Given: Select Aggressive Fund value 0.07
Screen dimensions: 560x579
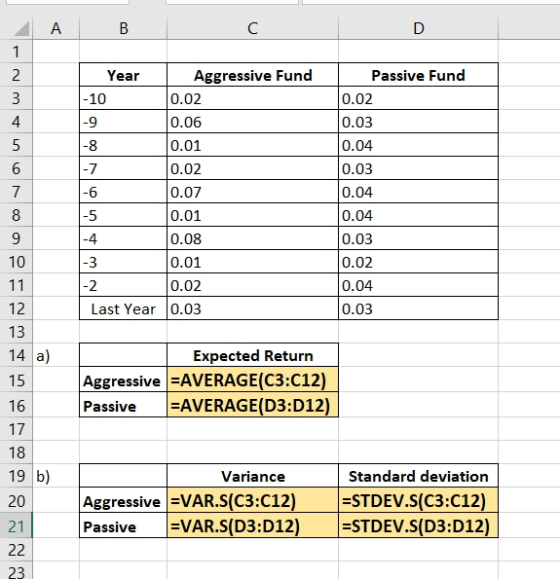Looking at the screenshot, I should [252, 192].
